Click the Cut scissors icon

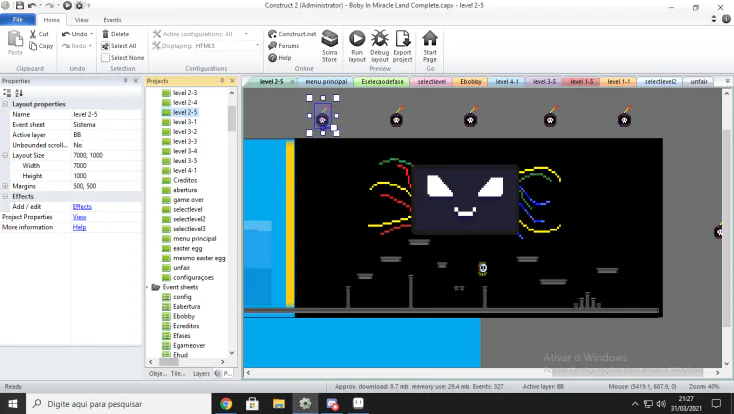coord(33,34)
